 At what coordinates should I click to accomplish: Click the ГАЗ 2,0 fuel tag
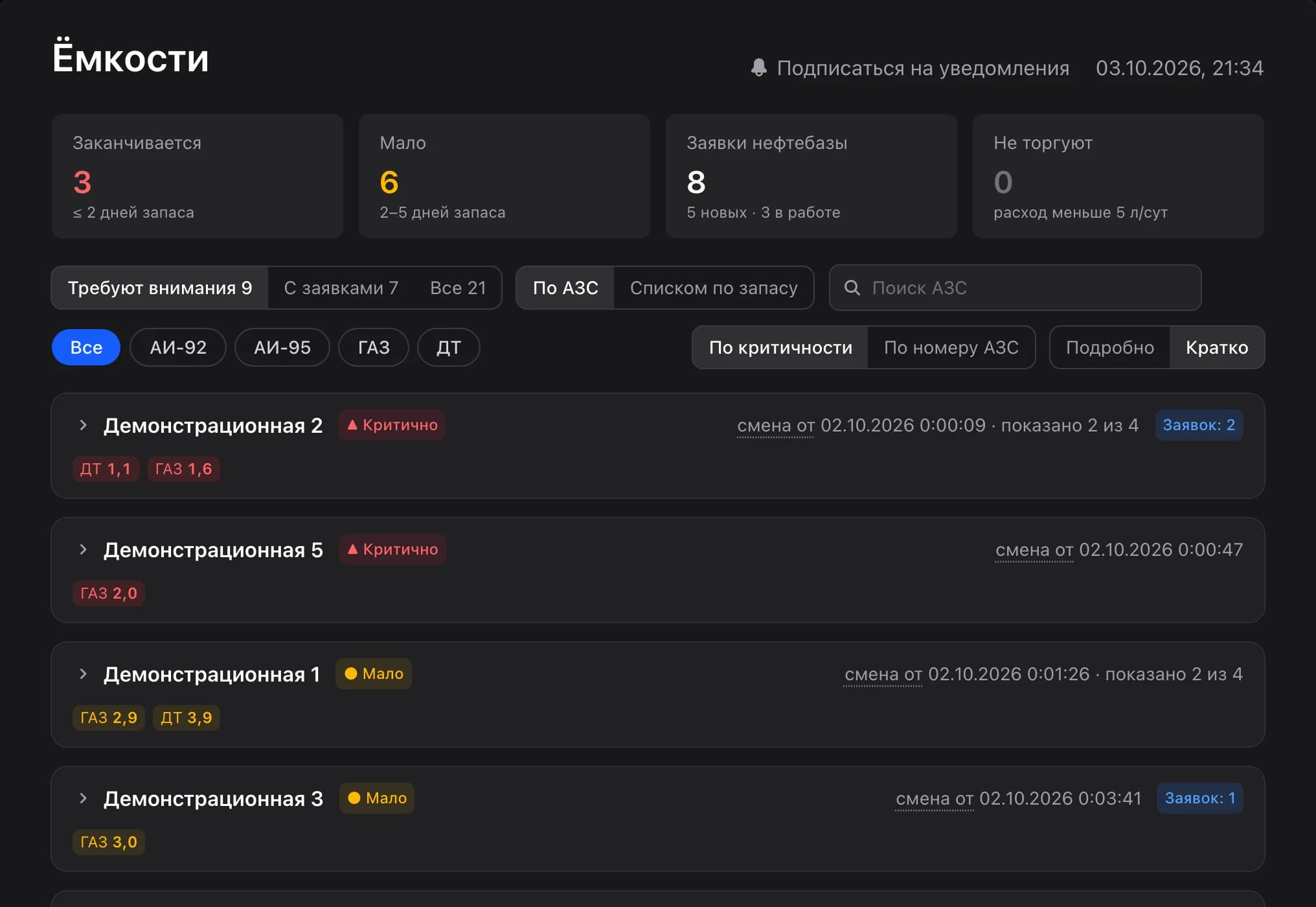(x=109, y=593)
